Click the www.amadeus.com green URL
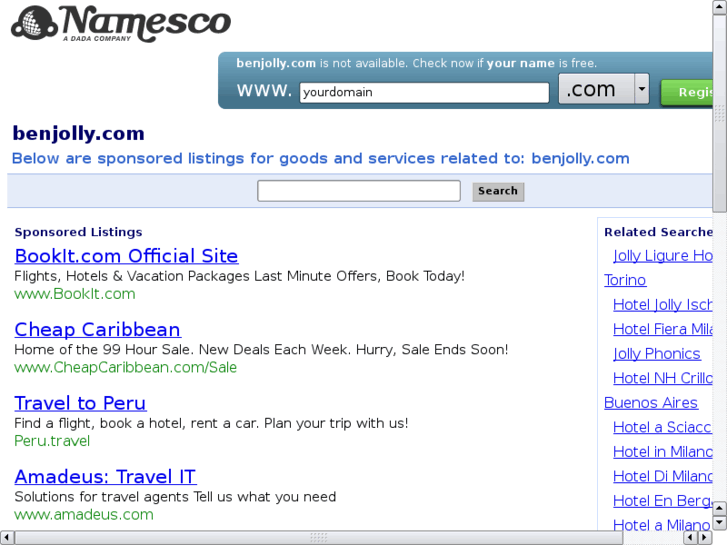The image size is (727, 545). (x=83, y=515)
